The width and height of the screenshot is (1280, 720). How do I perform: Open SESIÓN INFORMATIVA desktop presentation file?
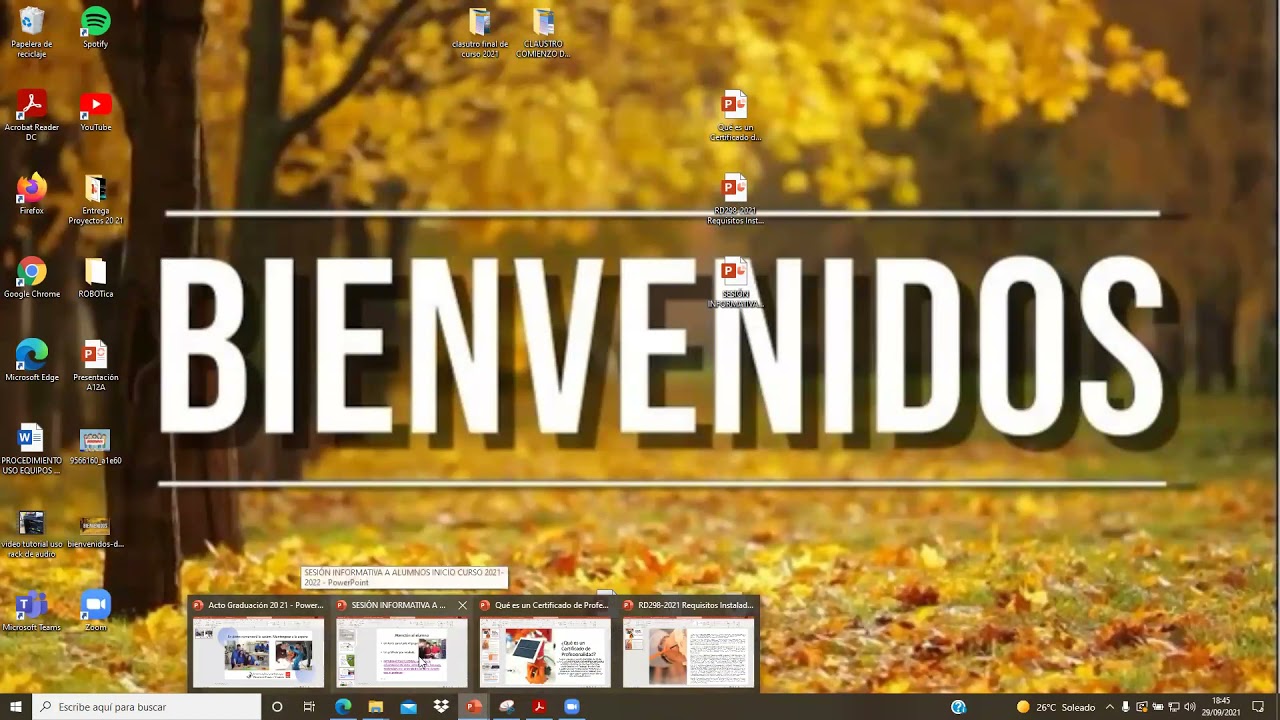[x=735, y=282]
